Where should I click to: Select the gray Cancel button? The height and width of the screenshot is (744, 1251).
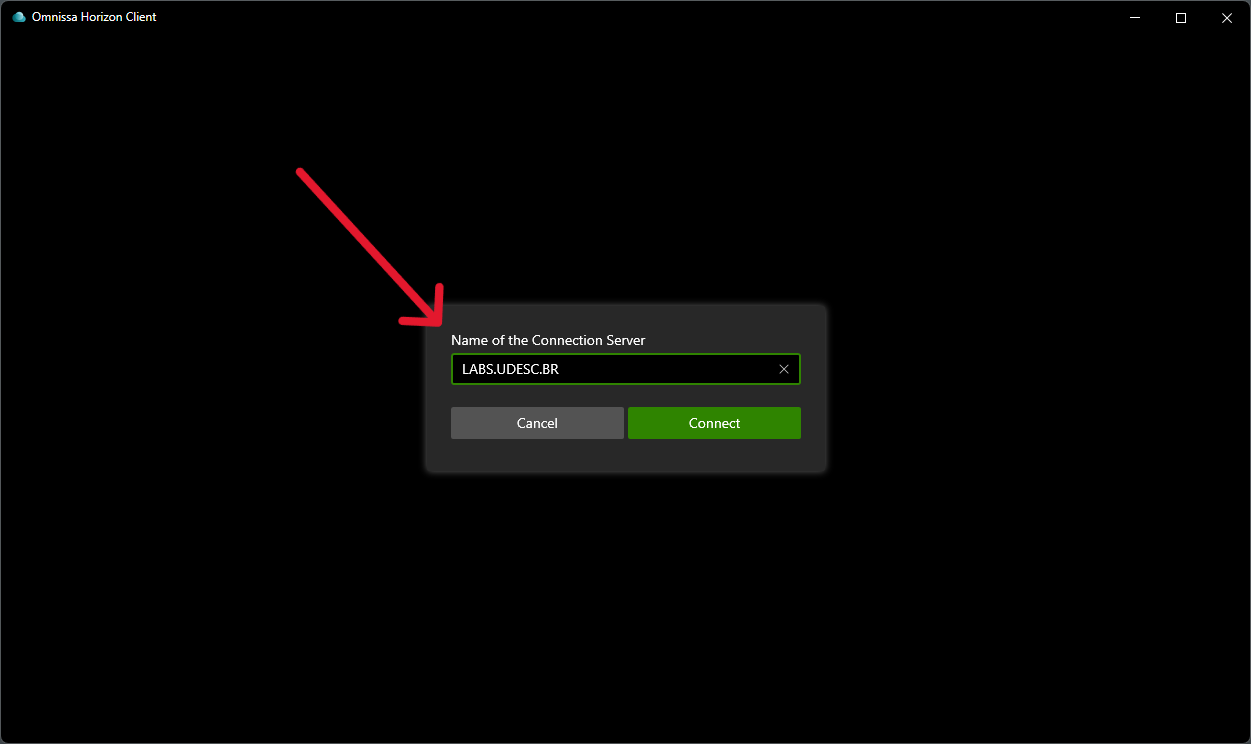(x=537, y=423)
